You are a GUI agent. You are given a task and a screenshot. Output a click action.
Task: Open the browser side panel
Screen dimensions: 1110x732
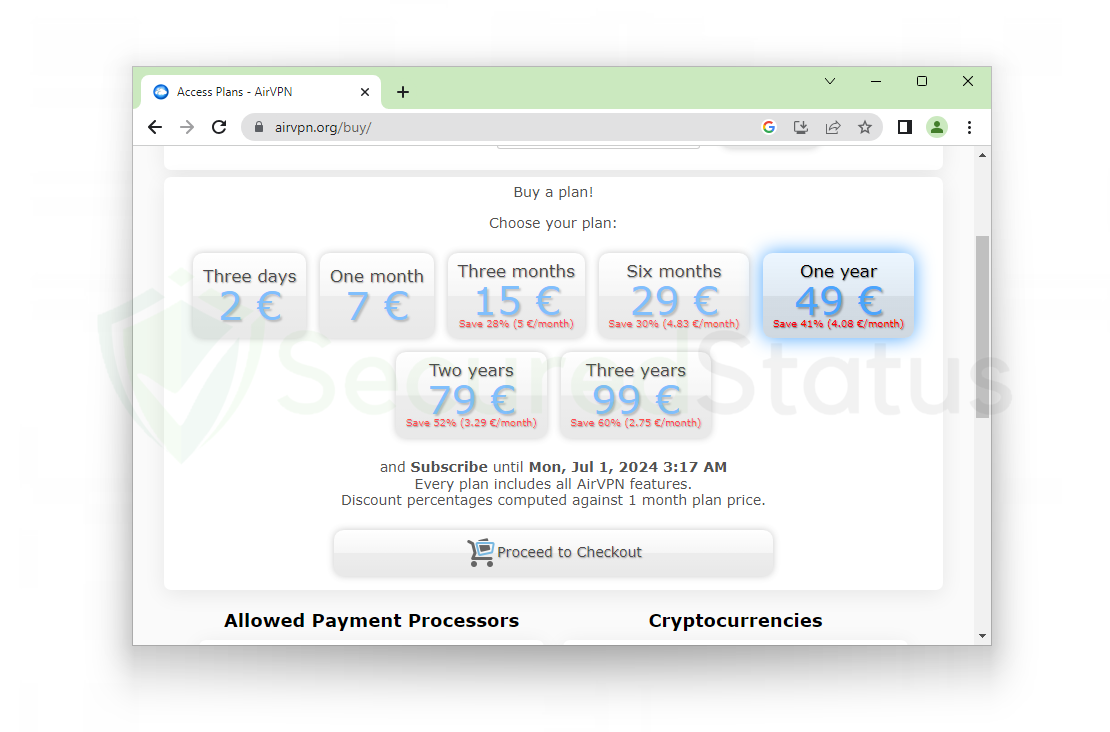pos(905,127)
